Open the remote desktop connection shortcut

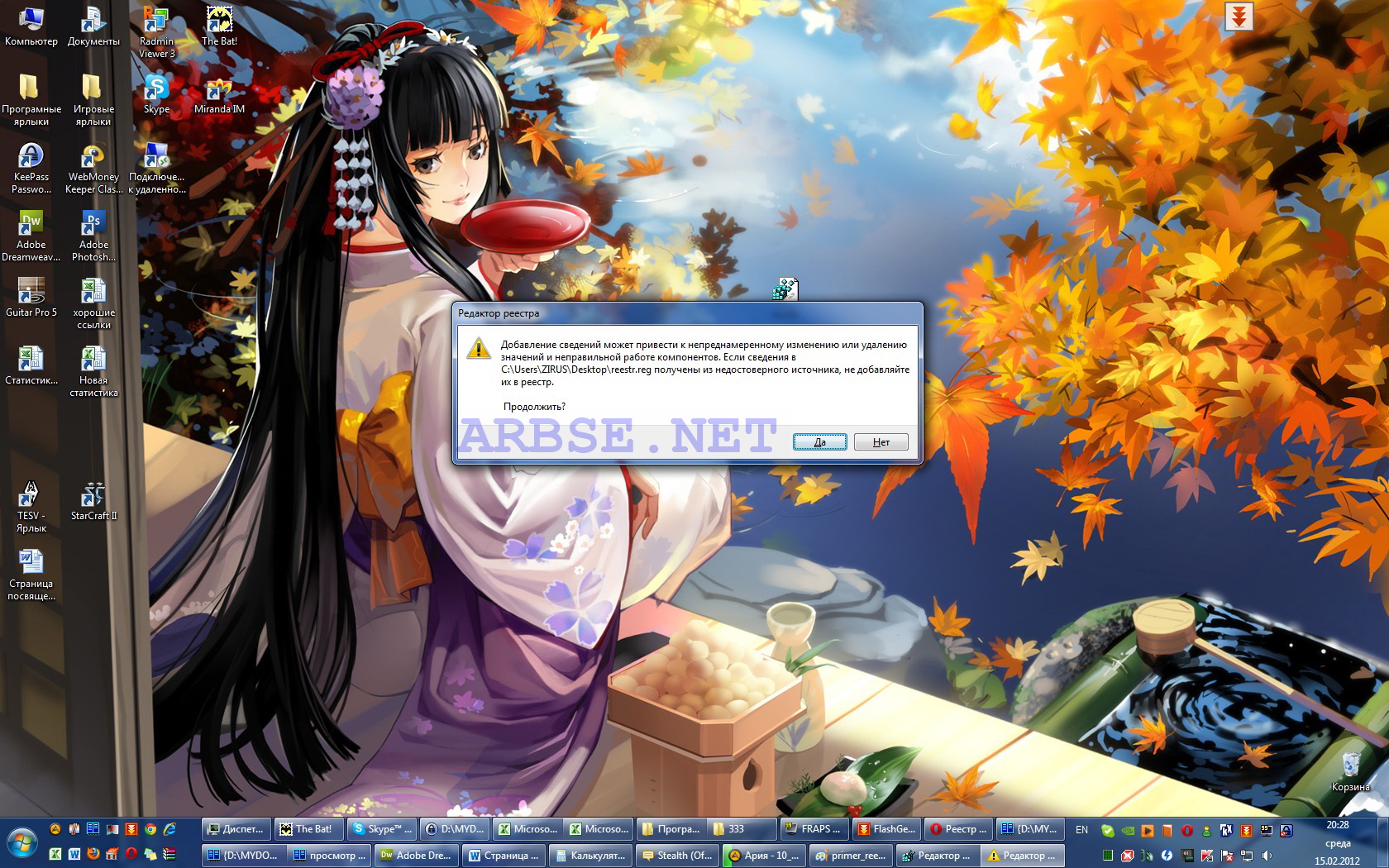pos(156,168)
